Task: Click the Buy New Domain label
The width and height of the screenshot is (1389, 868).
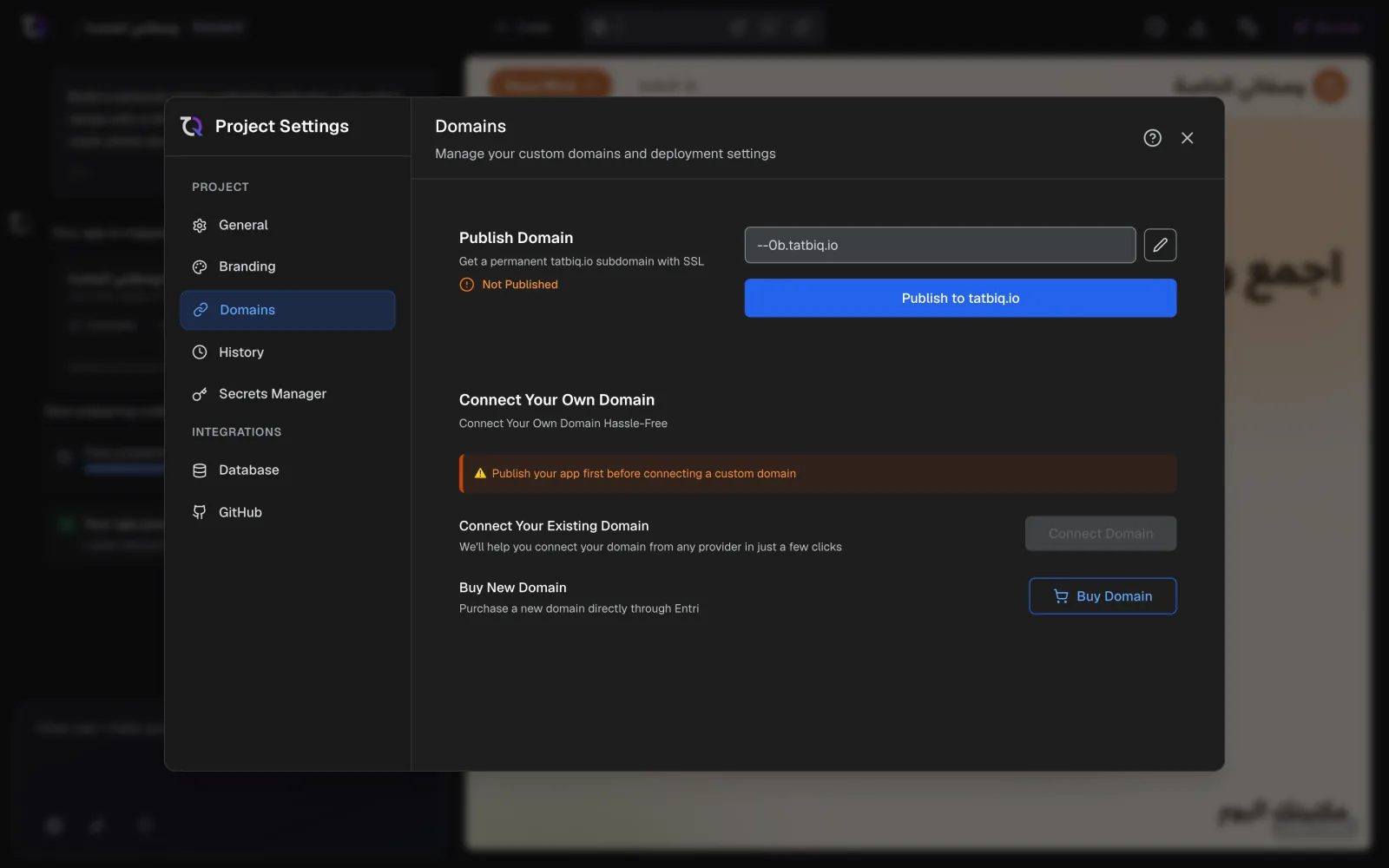Action: coord(512,588)
